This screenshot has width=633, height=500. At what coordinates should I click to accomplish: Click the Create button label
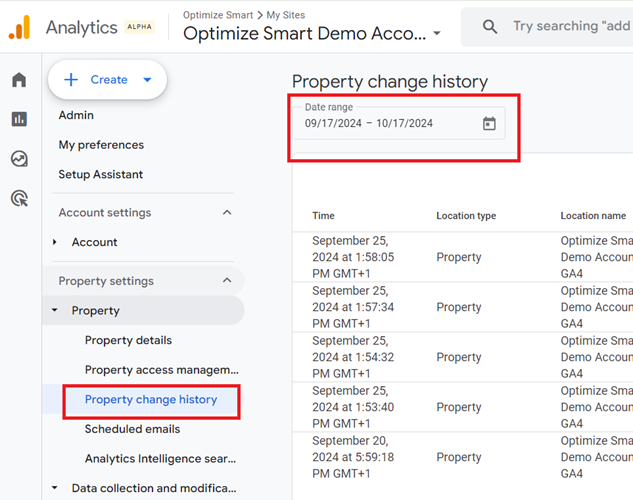[x=109, y=80]
